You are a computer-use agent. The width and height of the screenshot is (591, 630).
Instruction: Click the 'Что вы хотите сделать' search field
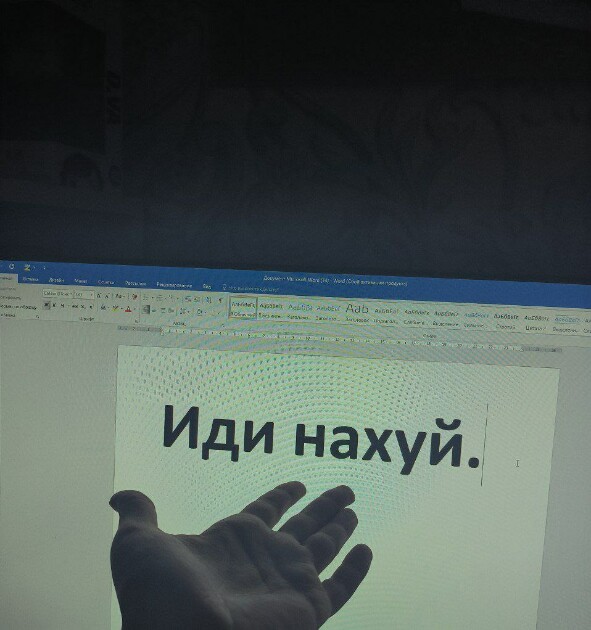coord(253,288)
